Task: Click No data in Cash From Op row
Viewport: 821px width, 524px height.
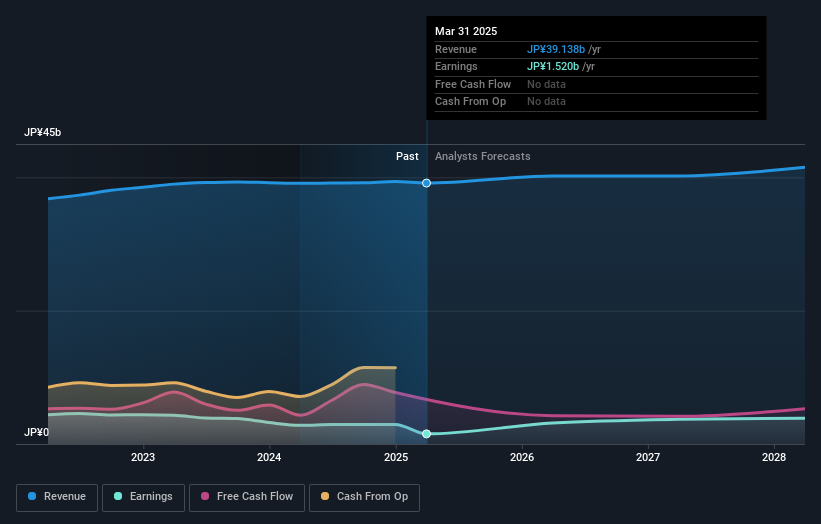Action: tap(546, 102)
